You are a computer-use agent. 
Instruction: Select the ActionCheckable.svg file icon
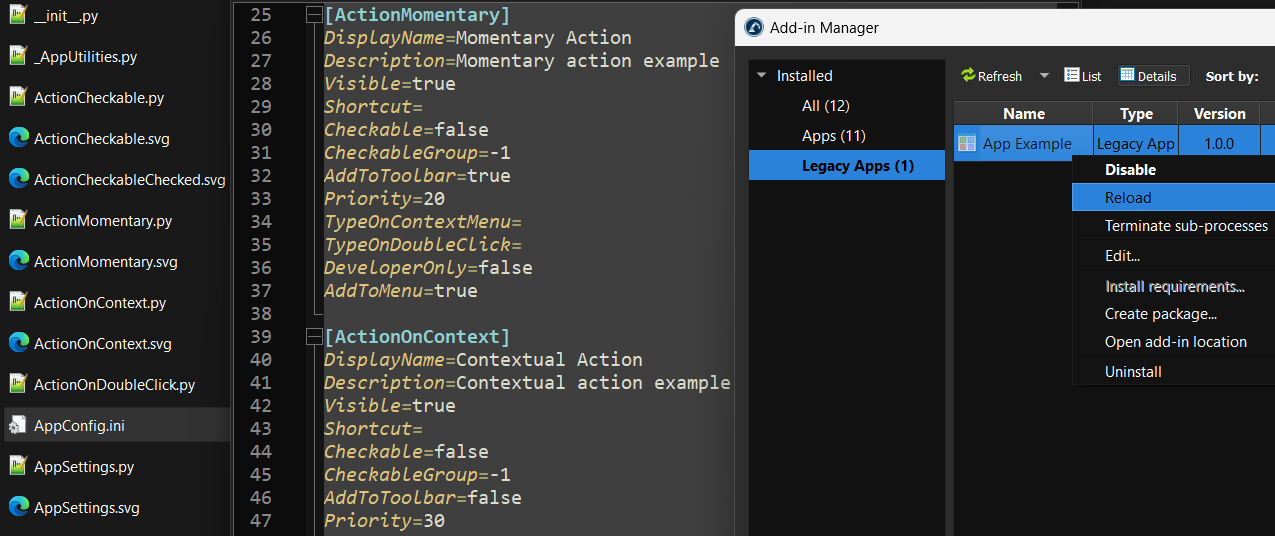18,138
